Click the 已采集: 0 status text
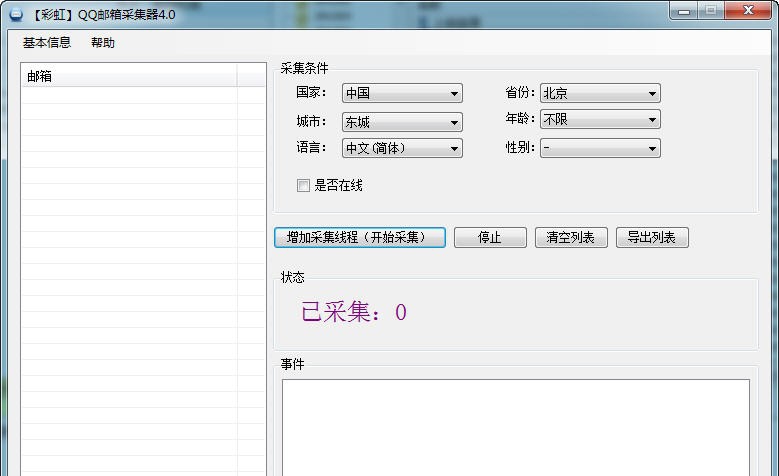 pos(354,312)
